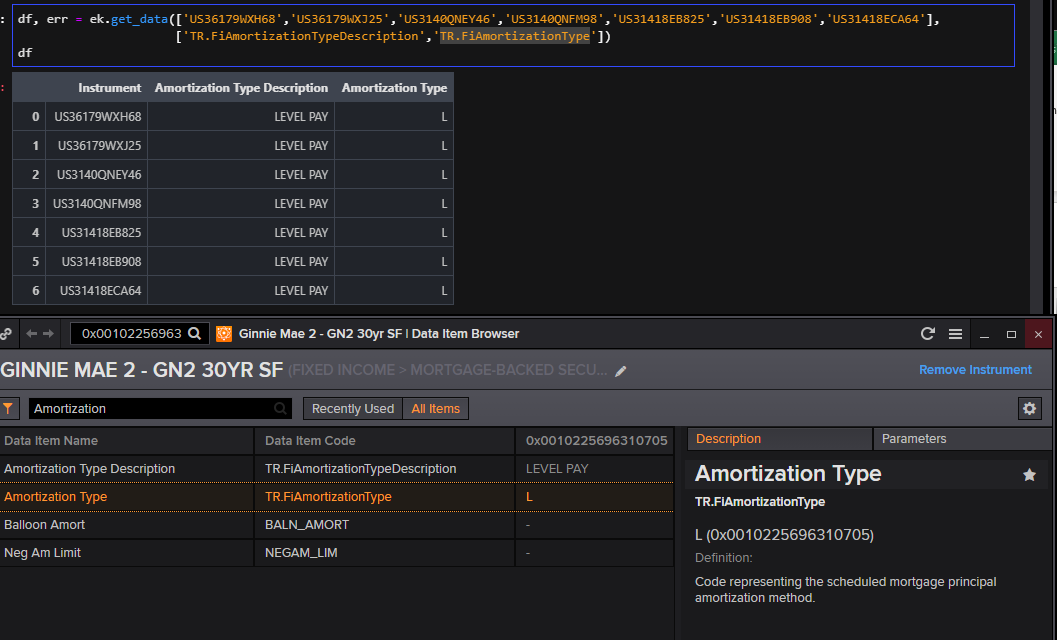Click instrument cell US3140QNEY46

pyautogui.click(x=96, y=175)
